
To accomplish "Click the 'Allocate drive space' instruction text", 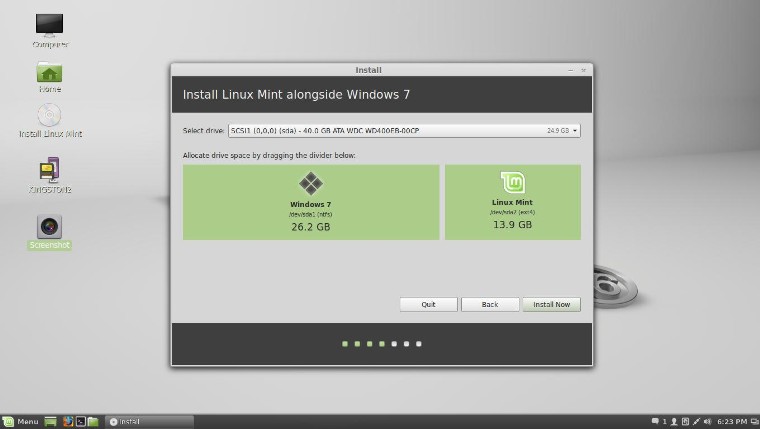I will 269,156.
